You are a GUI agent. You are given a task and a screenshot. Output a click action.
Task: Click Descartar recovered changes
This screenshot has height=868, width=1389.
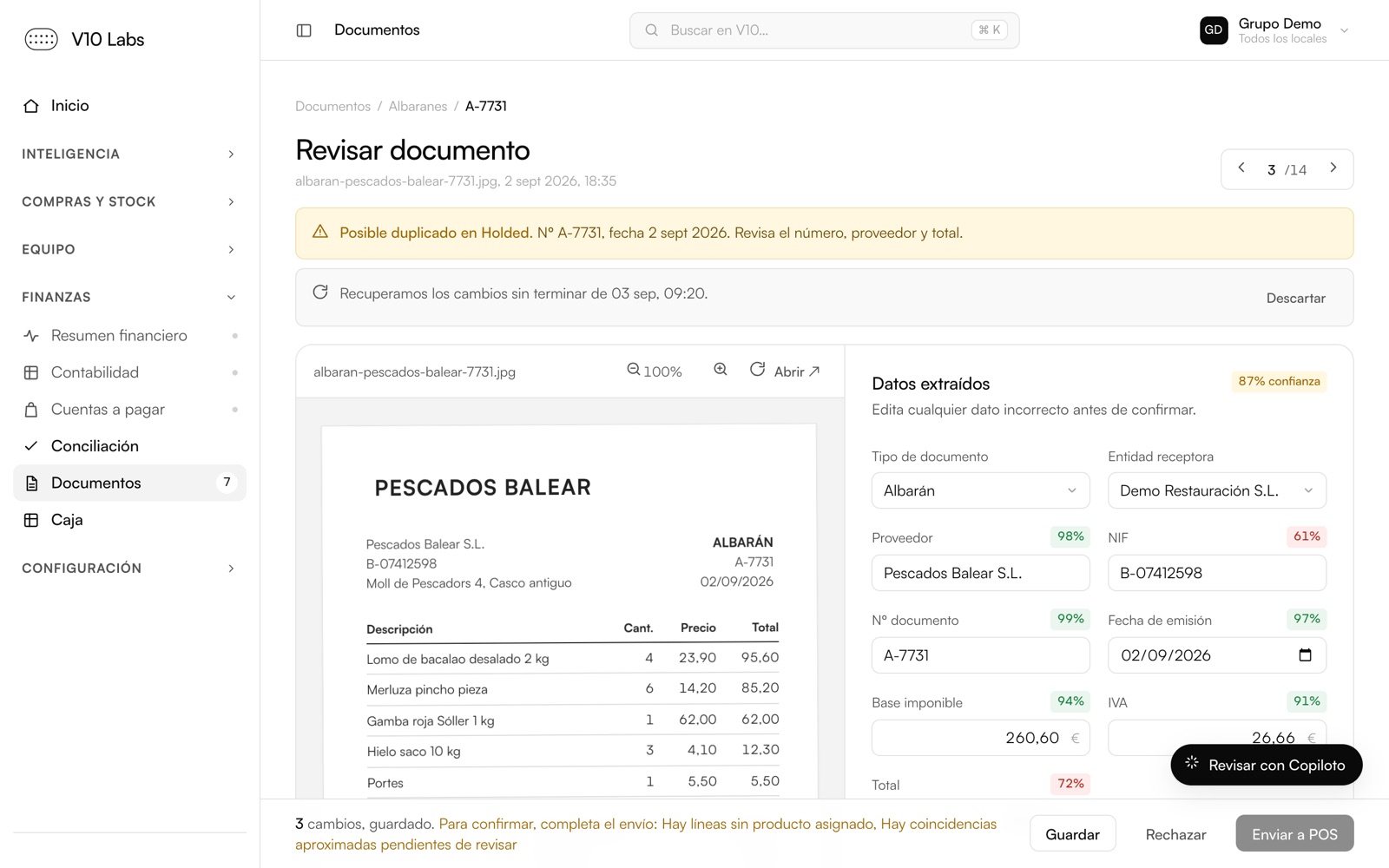[1295, 298]
